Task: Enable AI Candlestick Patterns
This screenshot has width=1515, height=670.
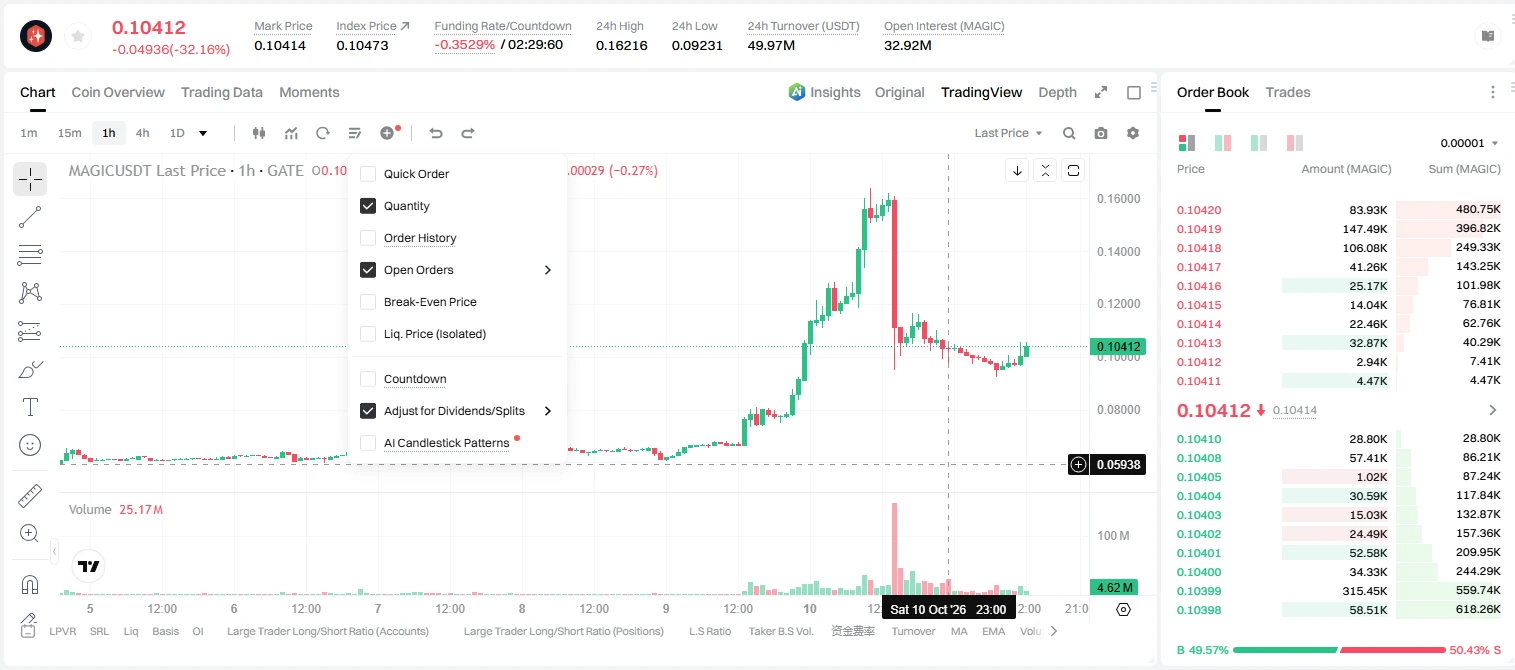Action: point(368,443)
